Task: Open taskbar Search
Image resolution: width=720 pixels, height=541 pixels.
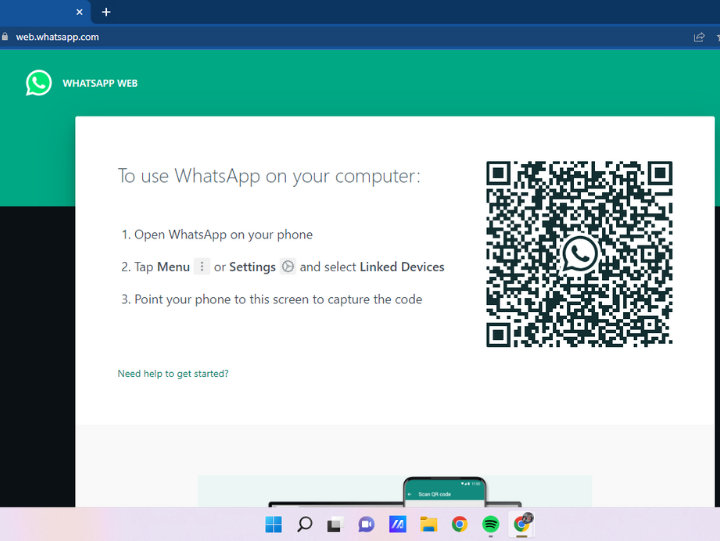Action: coord(304,524)
